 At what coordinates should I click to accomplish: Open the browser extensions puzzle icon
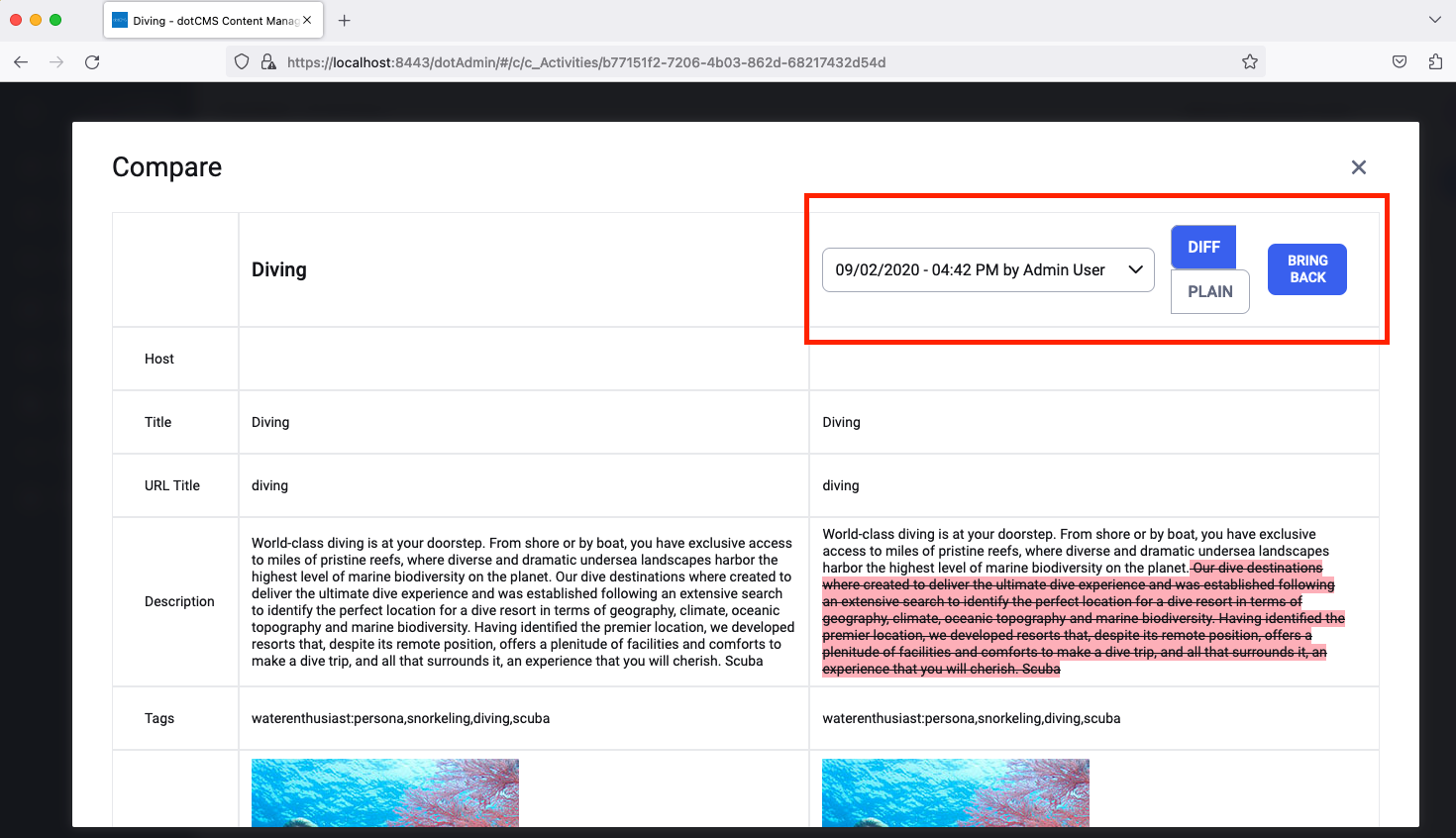tap(1435, 61)
